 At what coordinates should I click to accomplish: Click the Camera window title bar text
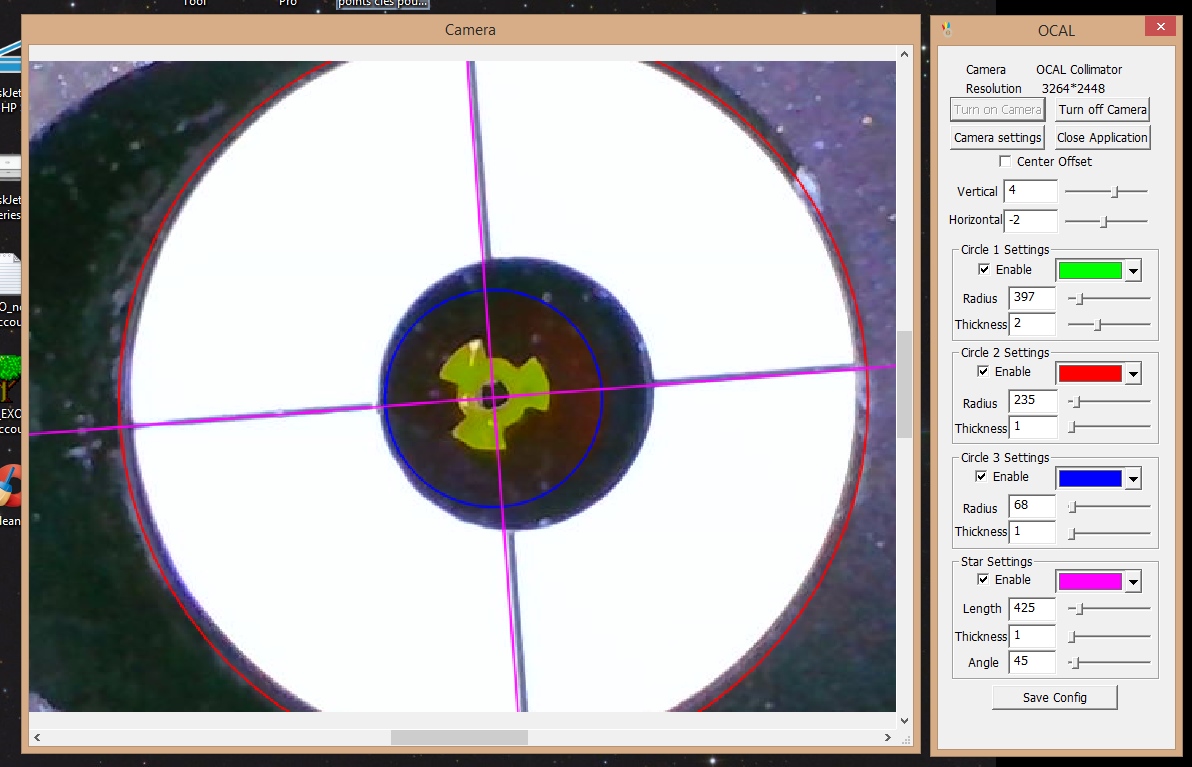click(x=470, y=30)
